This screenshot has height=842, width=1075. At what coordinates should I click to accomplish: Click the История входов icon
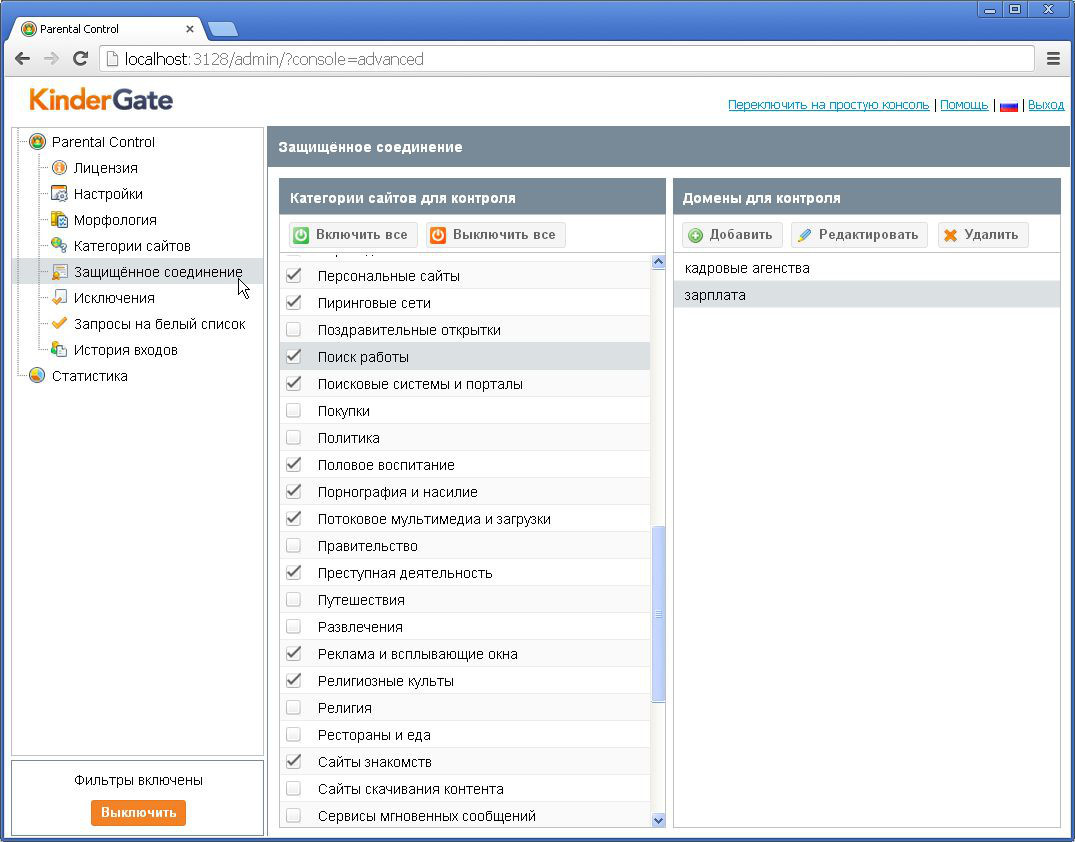(59, 350)
